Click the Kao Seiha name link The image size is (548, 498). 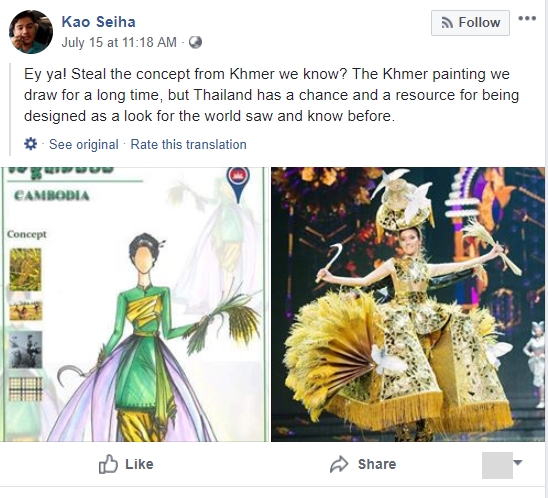[x=99, y=22]
